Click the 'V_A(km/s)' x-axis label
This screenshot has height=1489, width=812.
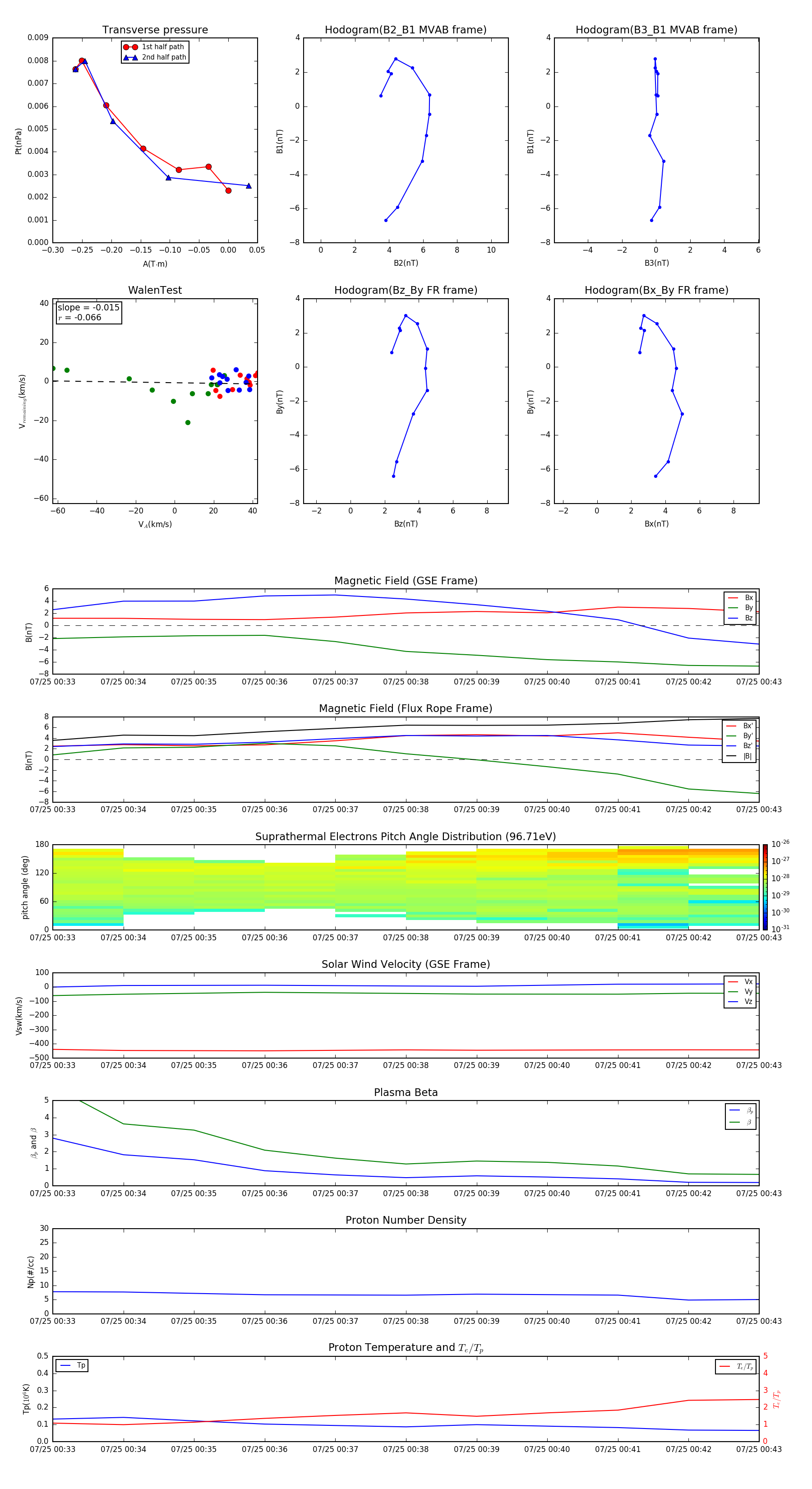coord(155,525)
